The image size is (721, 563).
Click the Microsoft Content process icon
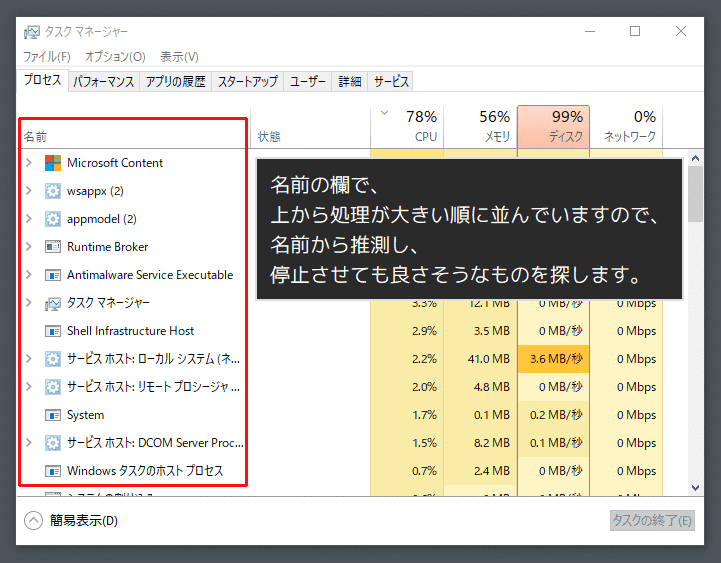(53, 163)
